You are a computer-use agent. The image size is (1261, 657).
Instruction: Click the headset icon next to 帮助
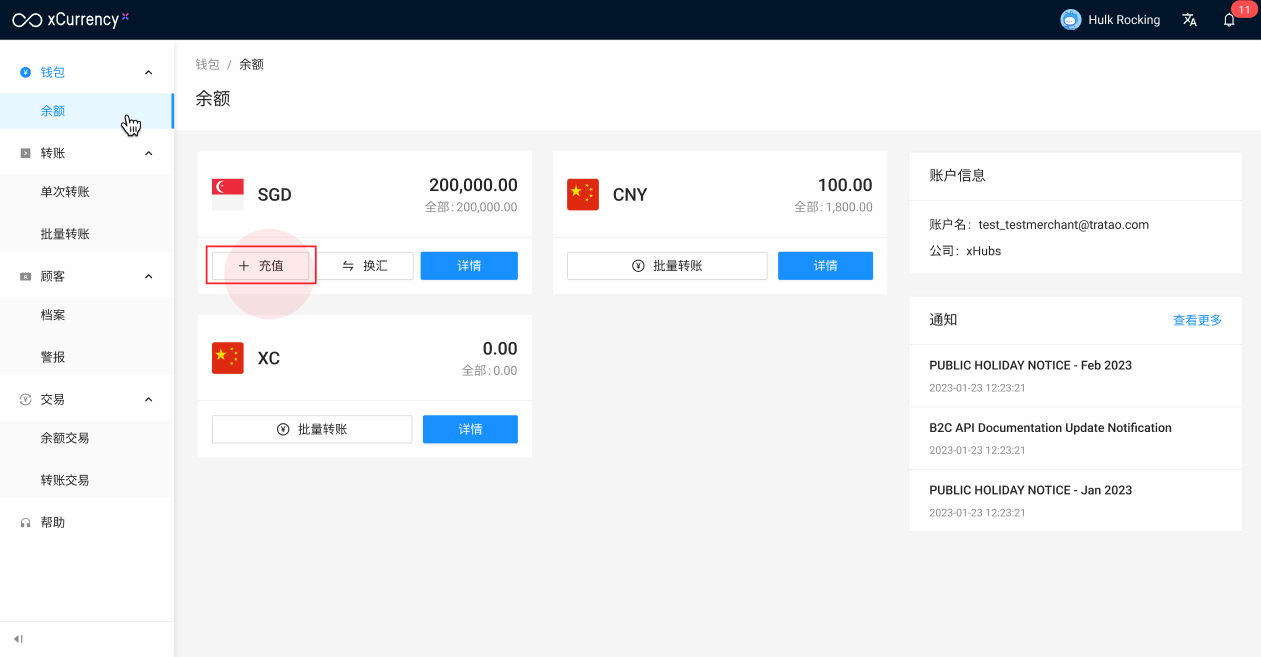pyautogui.click(x=25, y=522)
